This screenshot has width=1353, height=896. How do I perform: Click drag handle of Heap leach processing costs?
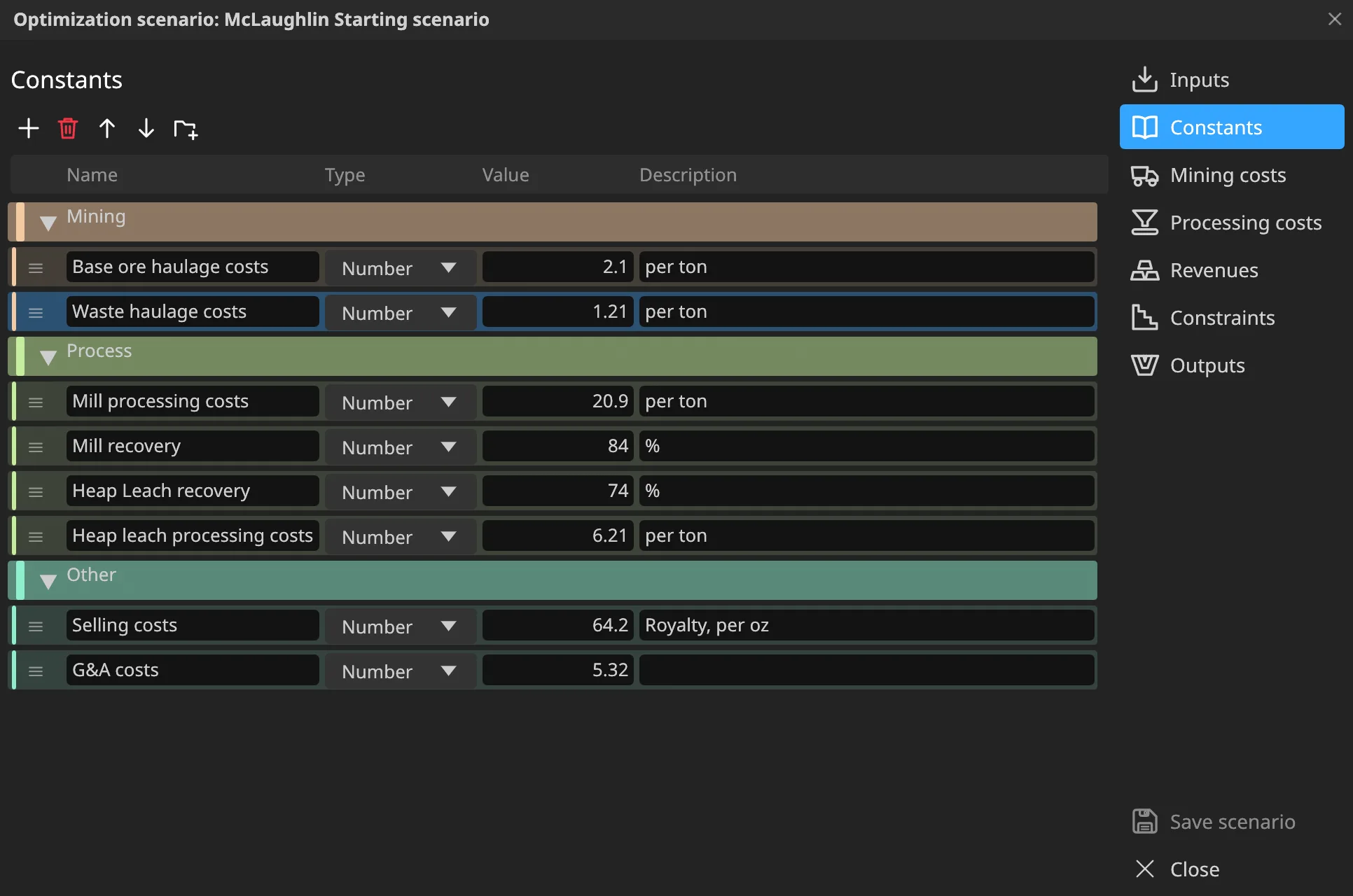tap(36, 537)
